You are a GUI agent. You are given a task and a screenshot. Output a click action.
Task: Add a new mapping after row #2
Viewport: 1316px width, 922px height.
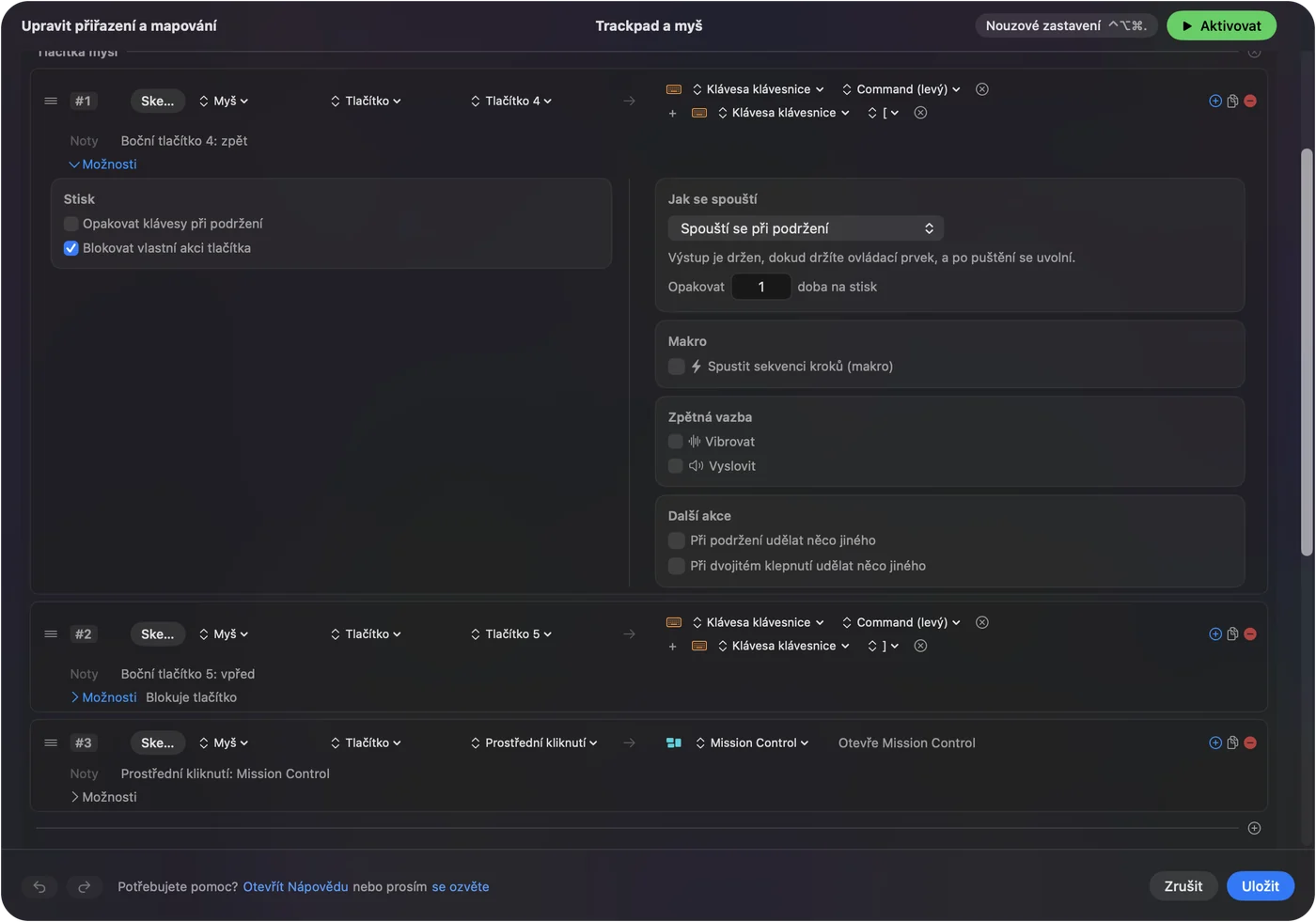coord(1215,634)
